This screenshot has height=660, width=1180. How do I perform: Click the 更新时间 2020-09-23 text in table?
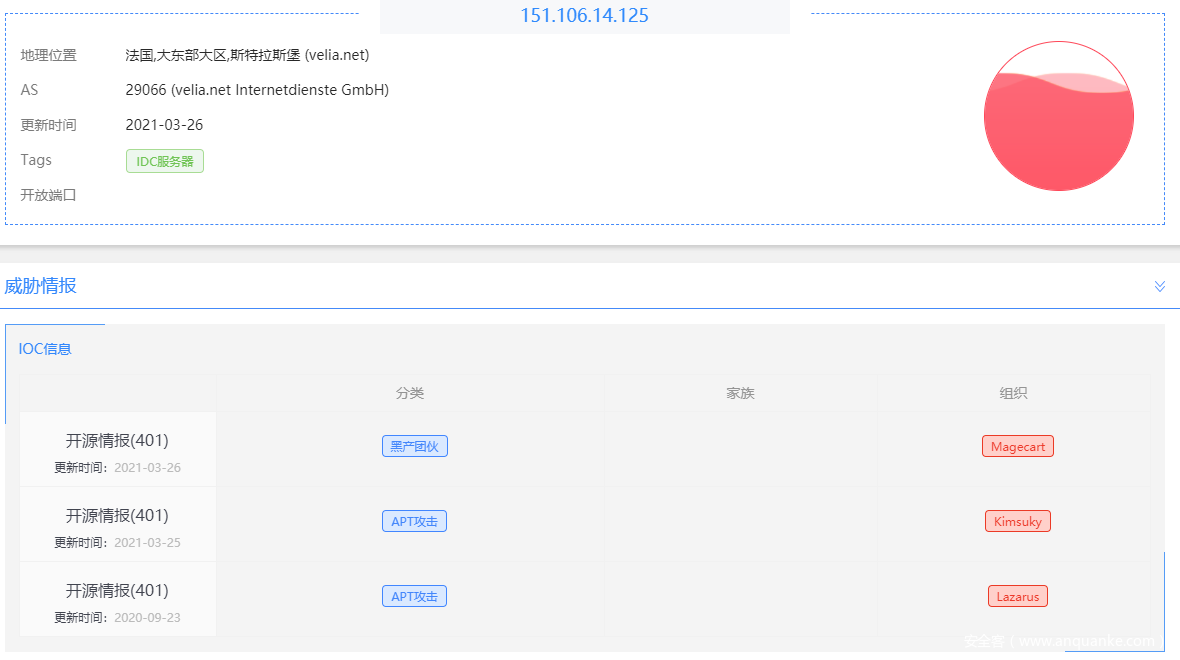pos(117,618)
